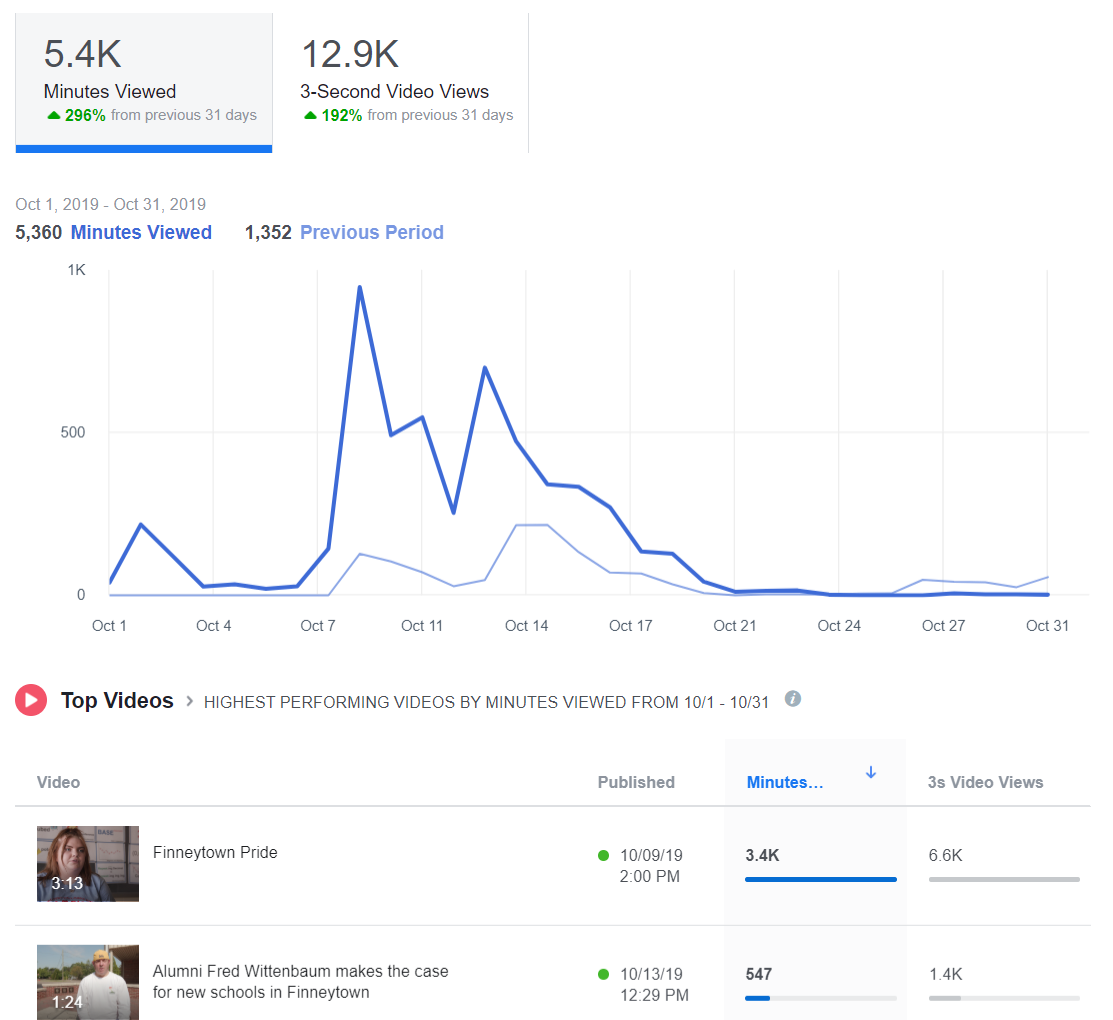Viewport: 1113px width, 1020px height.
Task: Click green up arrow under 3-Second Video Views
Action: point(310,116)
